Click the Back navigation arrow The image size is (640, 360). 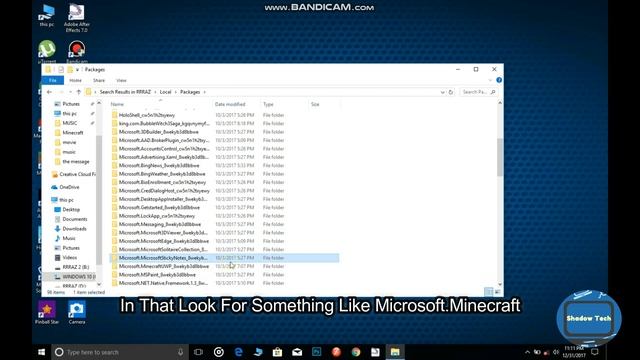49,92
